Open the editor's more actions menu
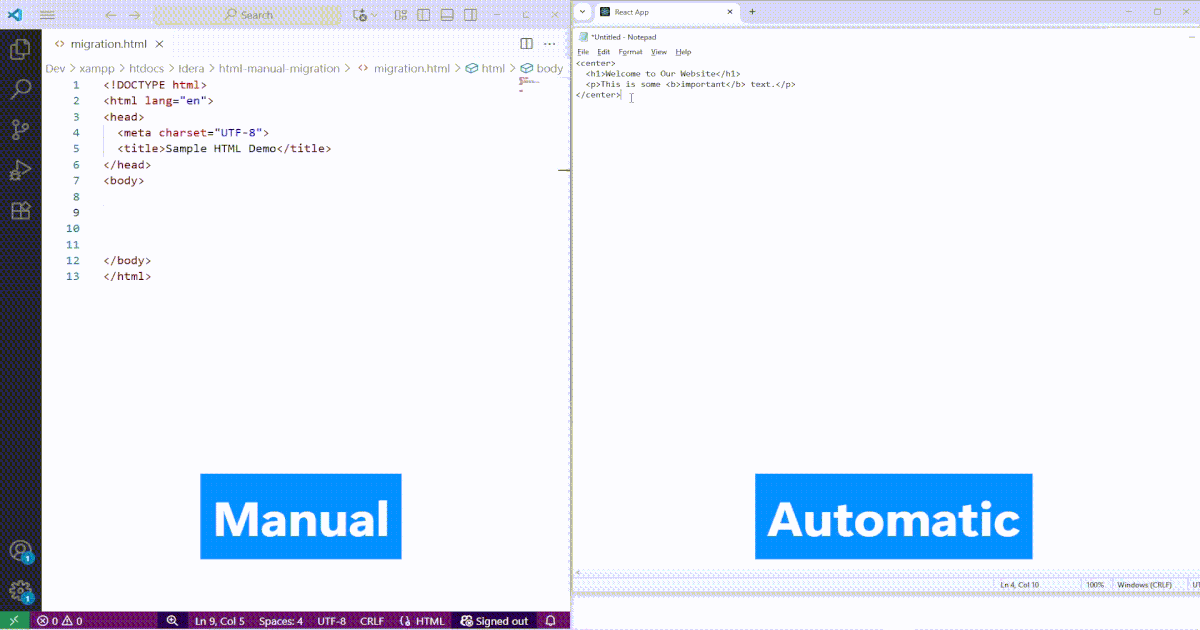Screen dimensions: 1200x630 tap(548, 43)
